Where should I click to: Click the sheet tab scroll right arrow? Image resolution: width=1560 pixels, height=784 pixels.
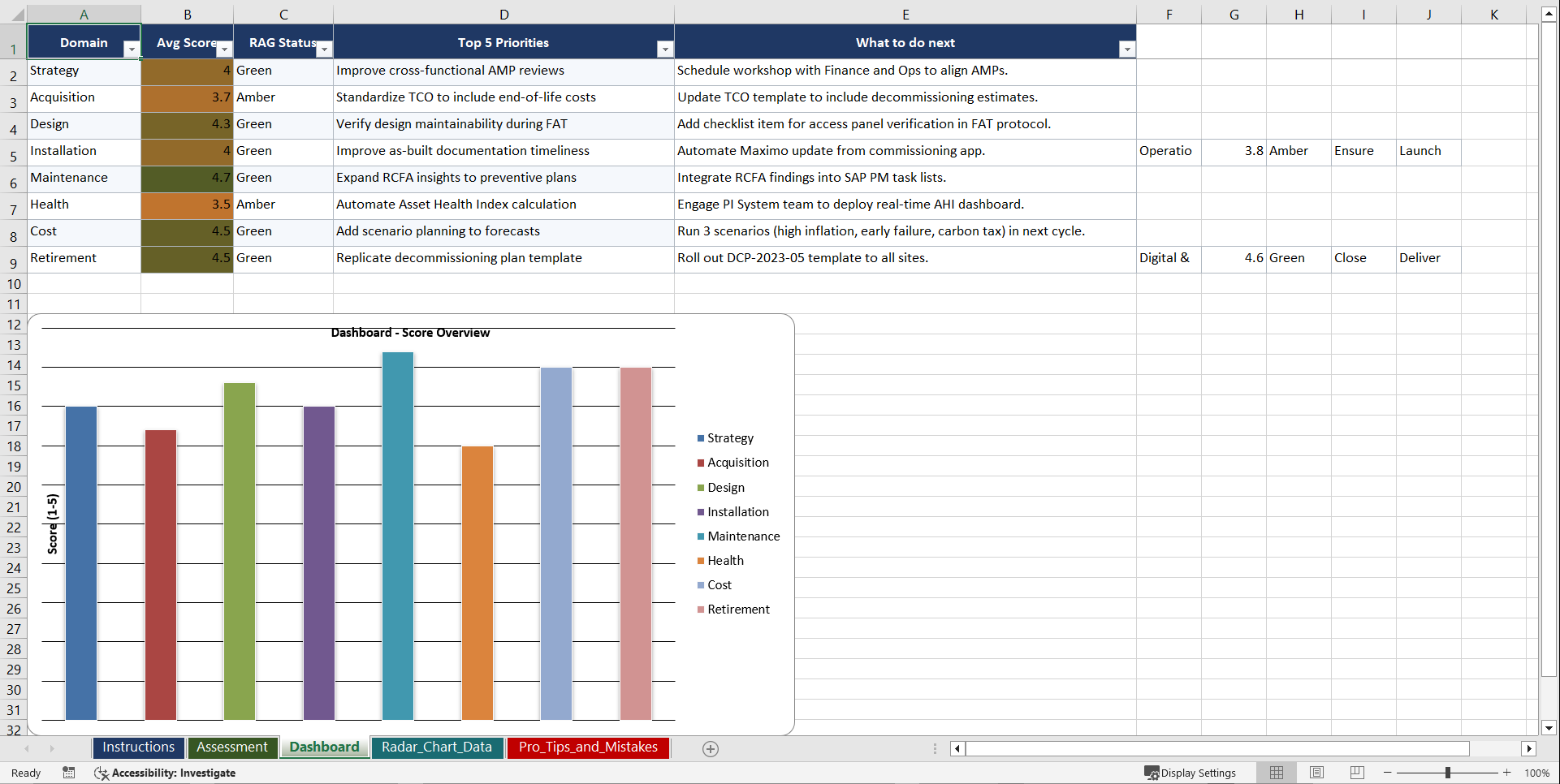[52, 748]
